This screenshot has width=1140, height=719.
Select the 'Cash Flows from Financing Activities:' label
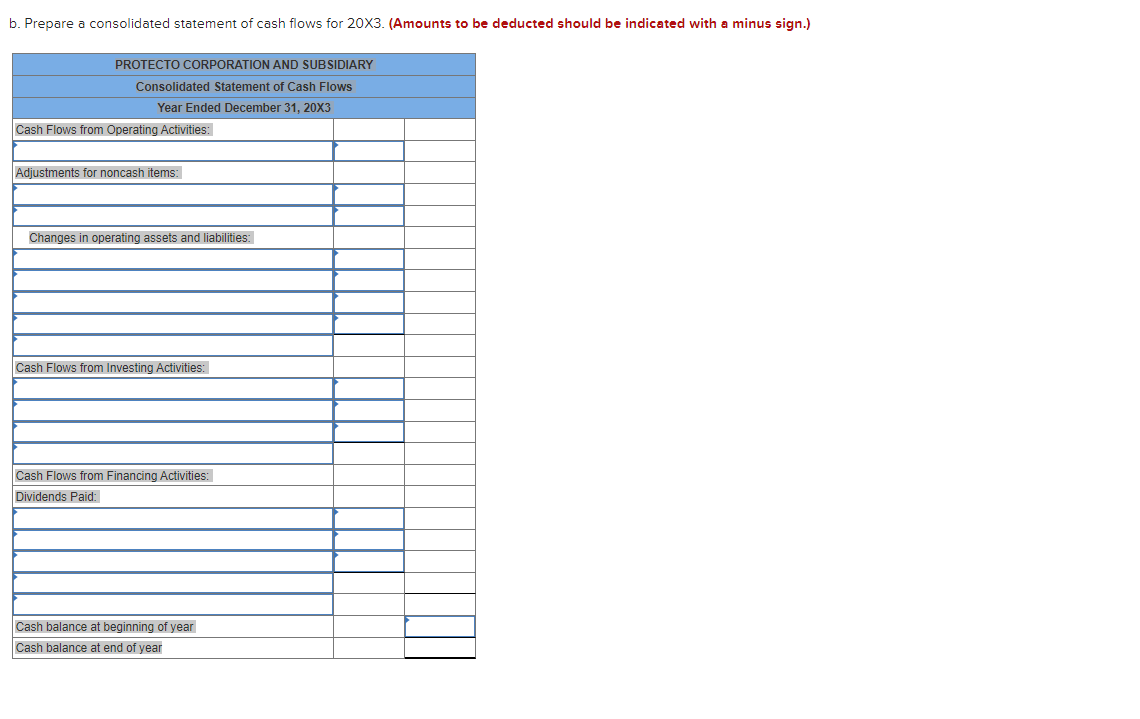[113, 475]
